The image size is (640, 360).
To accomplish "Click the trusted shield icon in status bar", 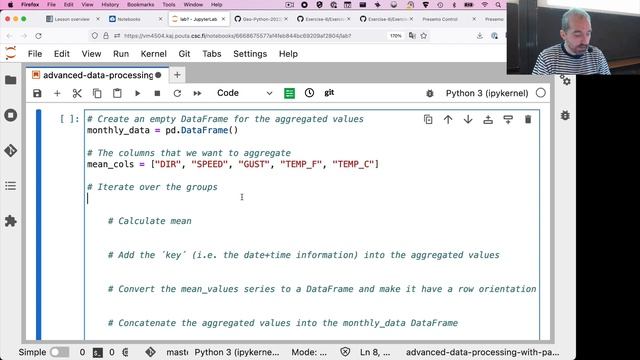I will coord(345,352).
